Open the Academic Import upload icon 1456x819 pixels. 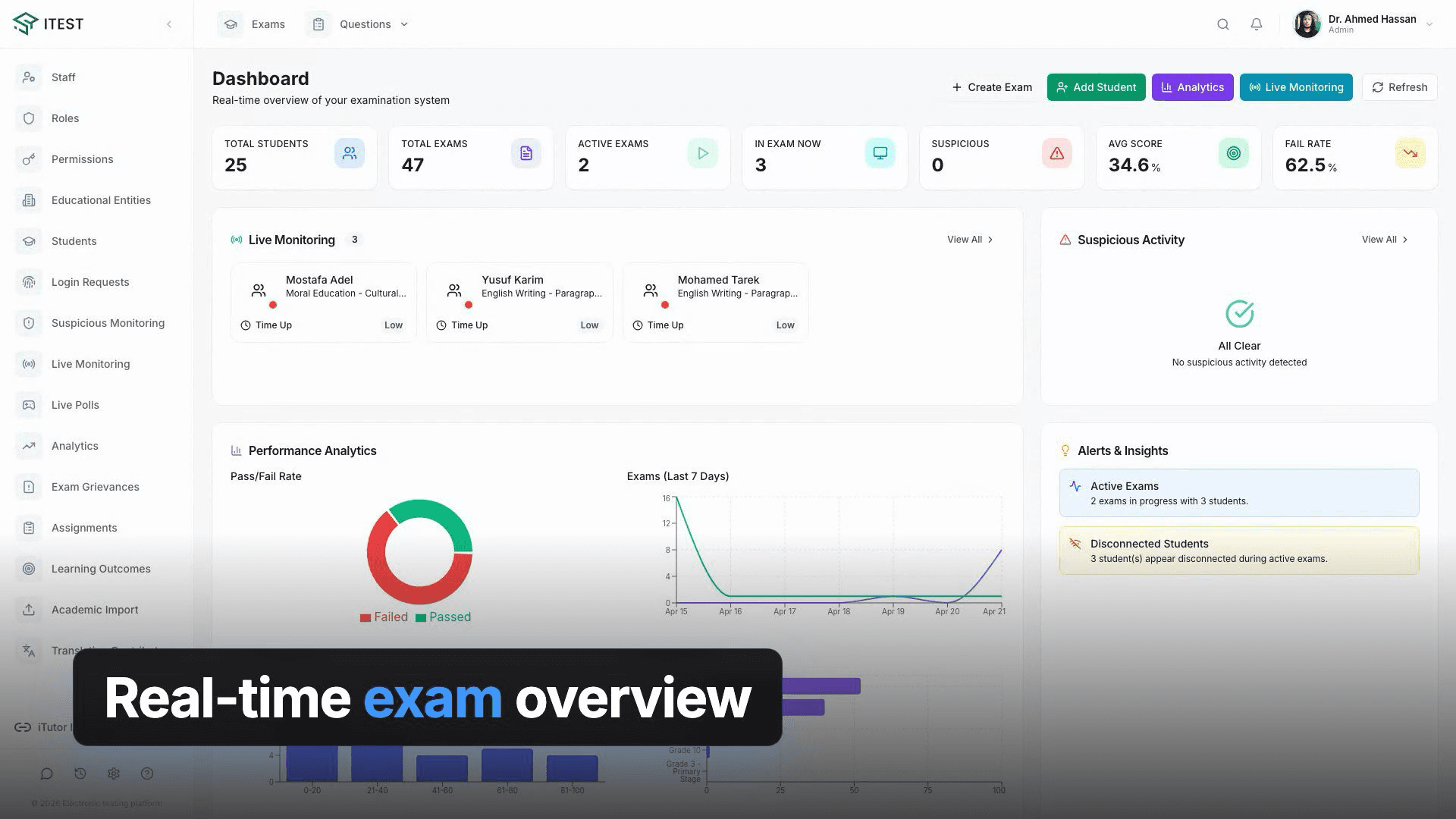pyautogui.click(x=29, y=610)
